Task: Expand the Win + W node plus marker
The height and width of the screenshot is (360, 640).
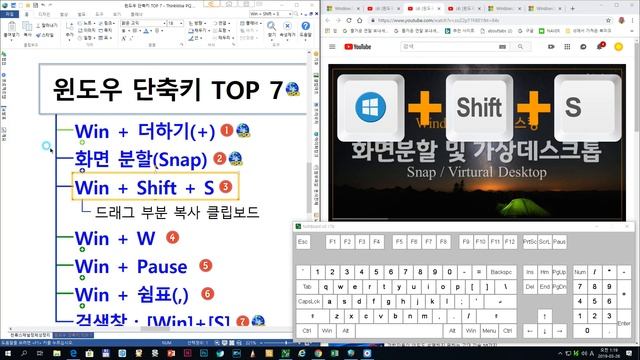Action: [x=82, y=249]
